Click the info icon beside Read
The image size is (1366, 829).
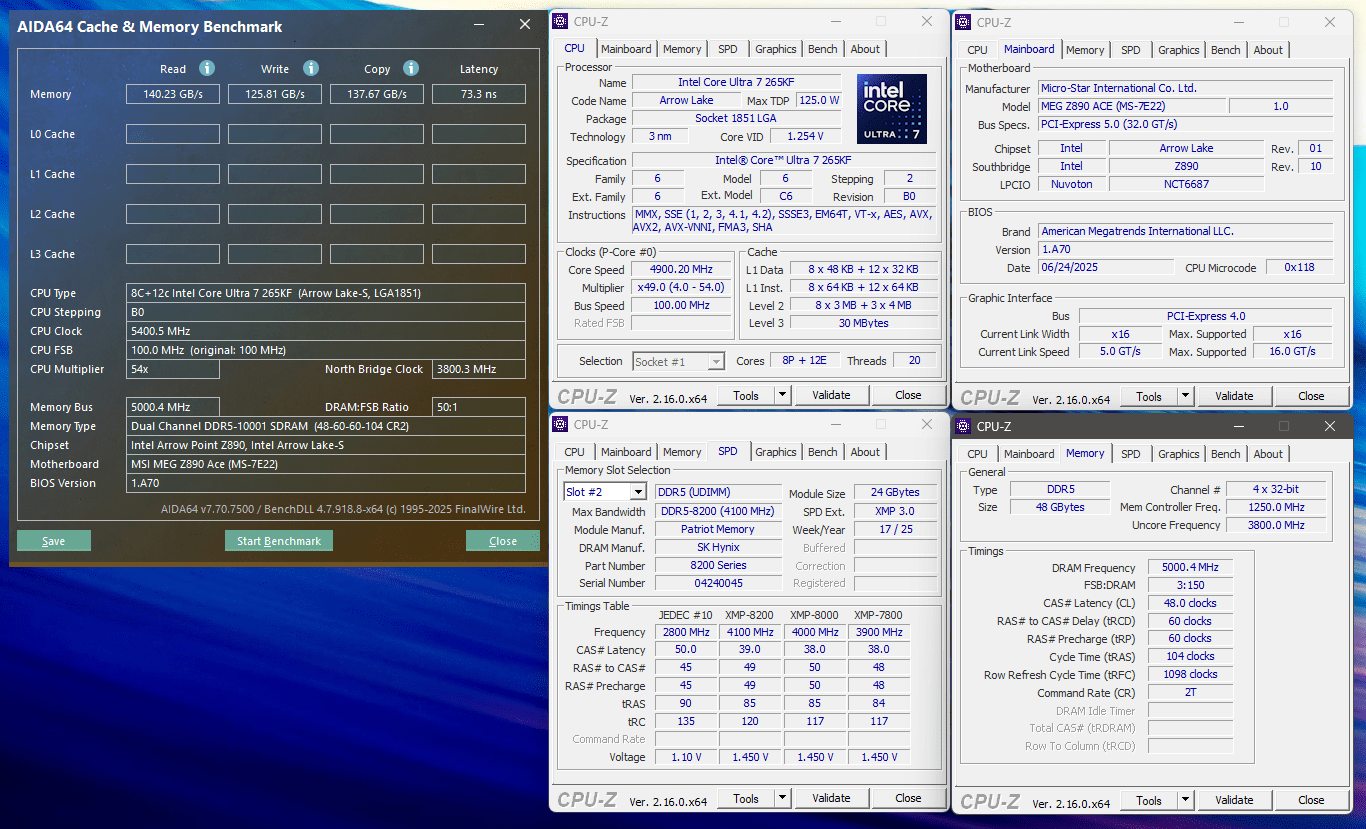(x=207, y=68)
